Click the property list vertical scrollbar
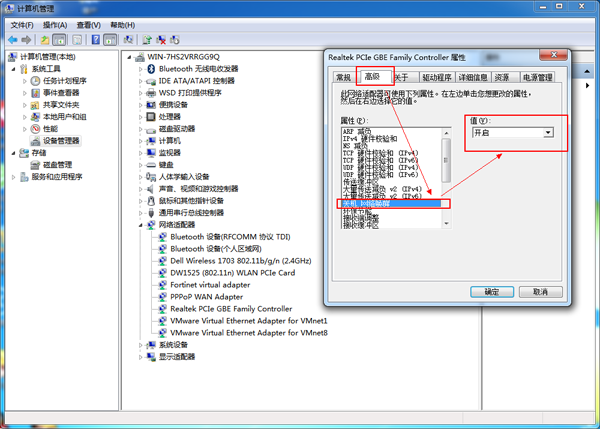Image resolution: width=600 pixels, height=429 pixels. 444,180
